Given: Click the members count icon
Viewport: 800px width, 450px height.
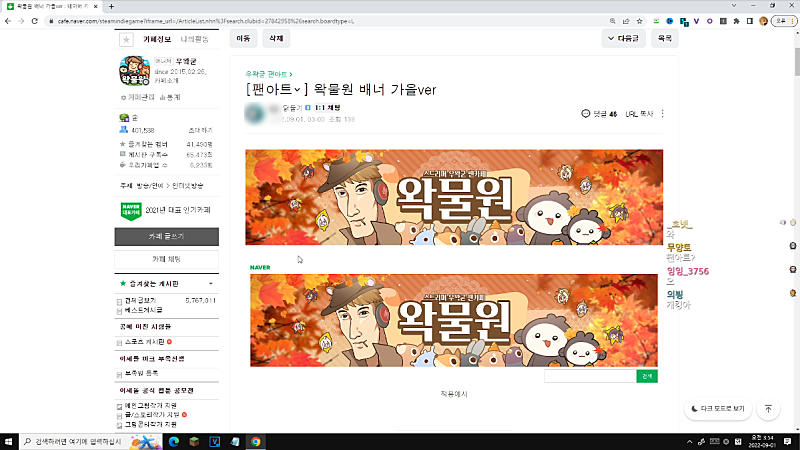Looking at the screenshot, I should (x=123, y=130).
